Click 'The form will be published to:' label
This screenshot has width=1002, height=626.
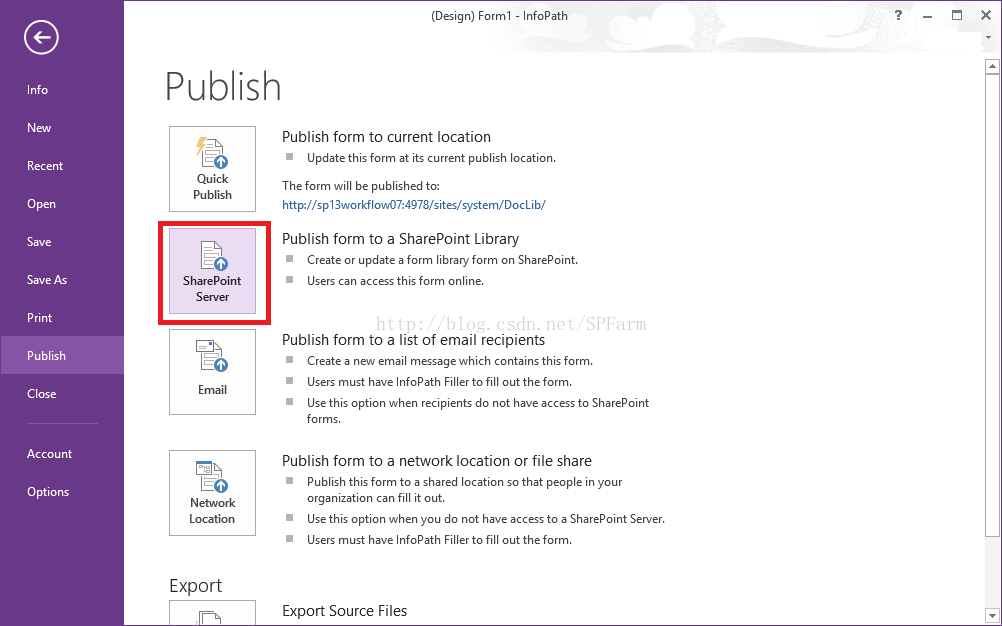tap(361, 186)
